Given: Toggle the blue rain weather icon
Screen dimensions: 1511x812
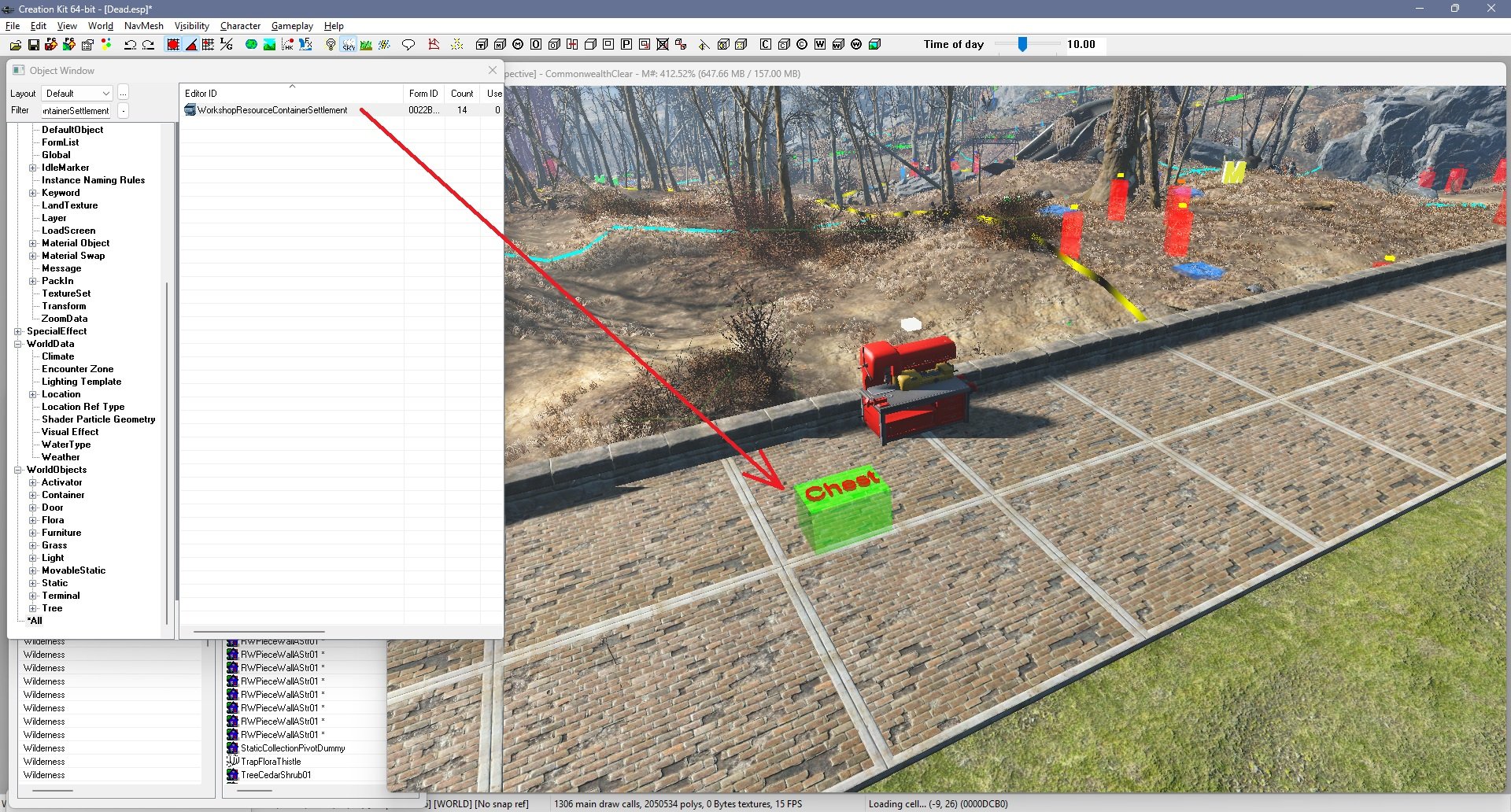Looking at the screenshot, I should pyautogui.click(x=384, y=45).
